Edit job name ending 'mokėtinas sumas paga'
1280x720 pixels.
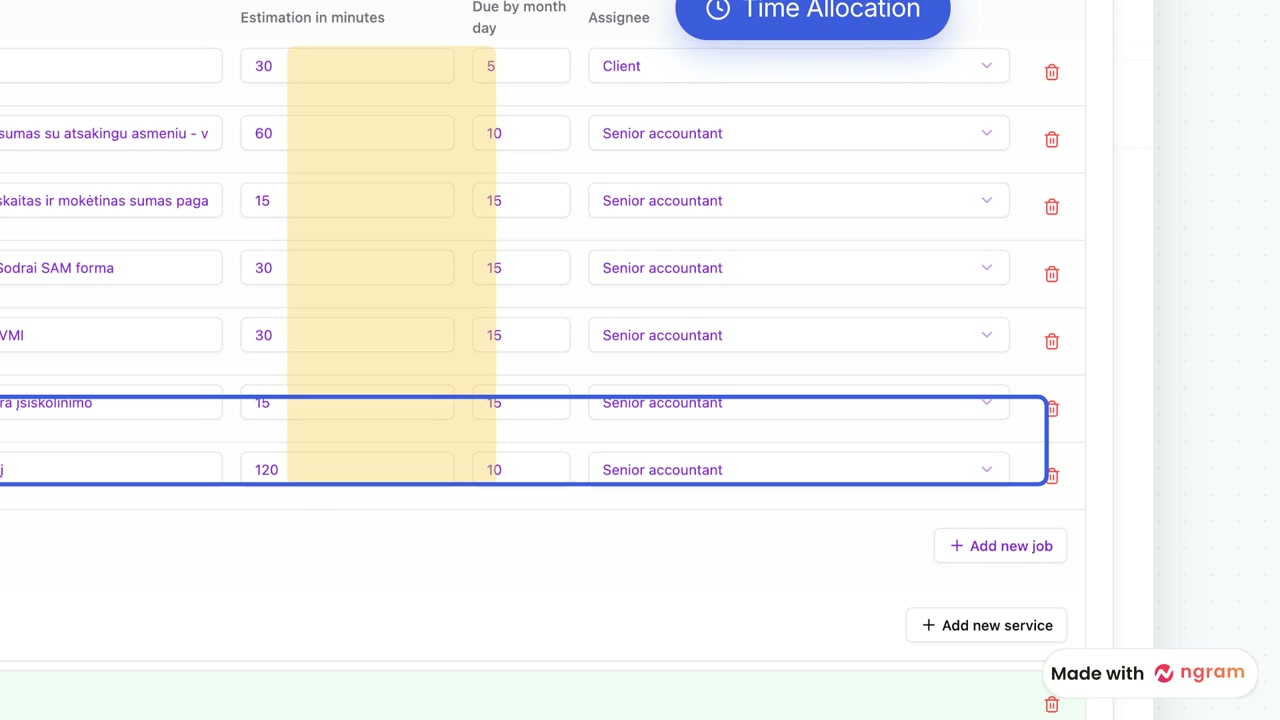(x=111, y=200)
